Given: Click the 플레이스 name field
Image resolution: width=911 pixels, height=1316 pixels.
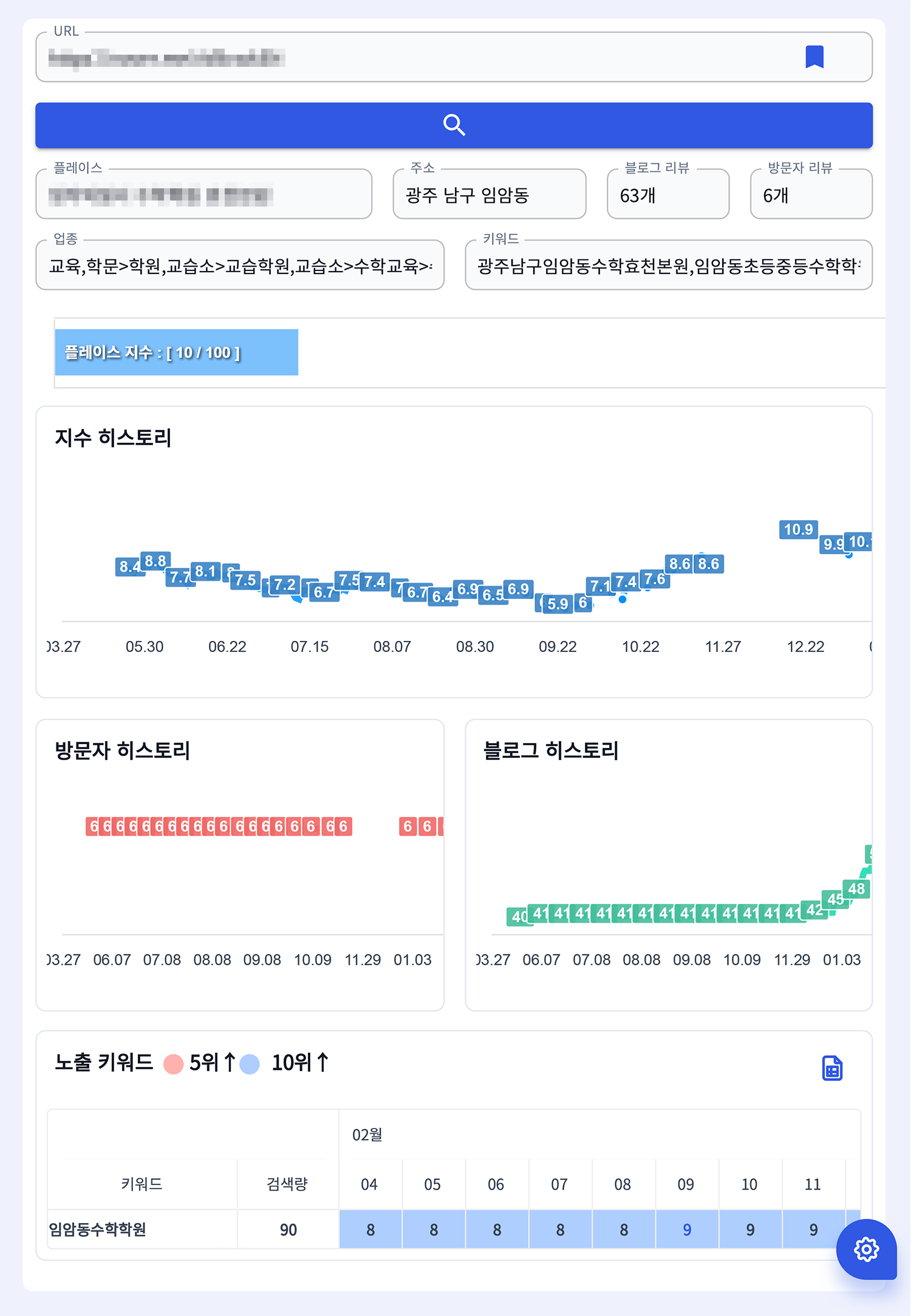Looking at the screenshot, I should point(203,196).
